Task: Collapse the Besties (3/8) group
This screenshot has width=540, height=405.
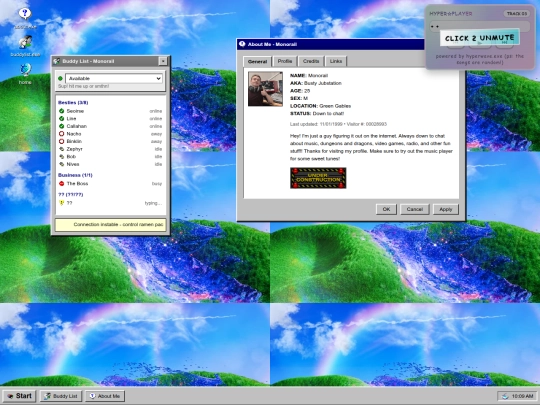Action: click(x=73, y=103)
